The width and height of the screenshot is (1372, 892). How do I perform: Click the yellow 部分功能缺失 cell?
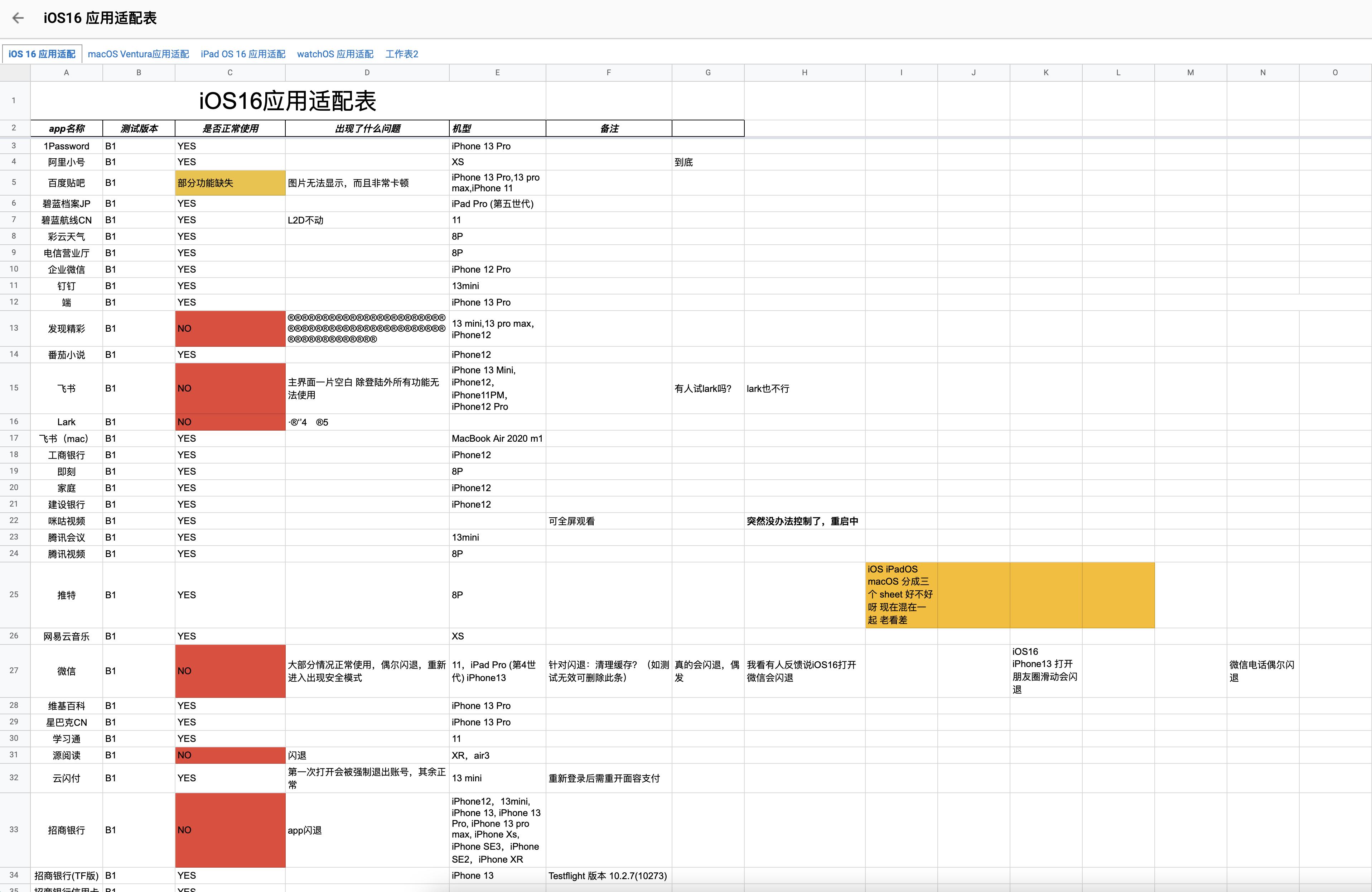click(x=230, y=183)
